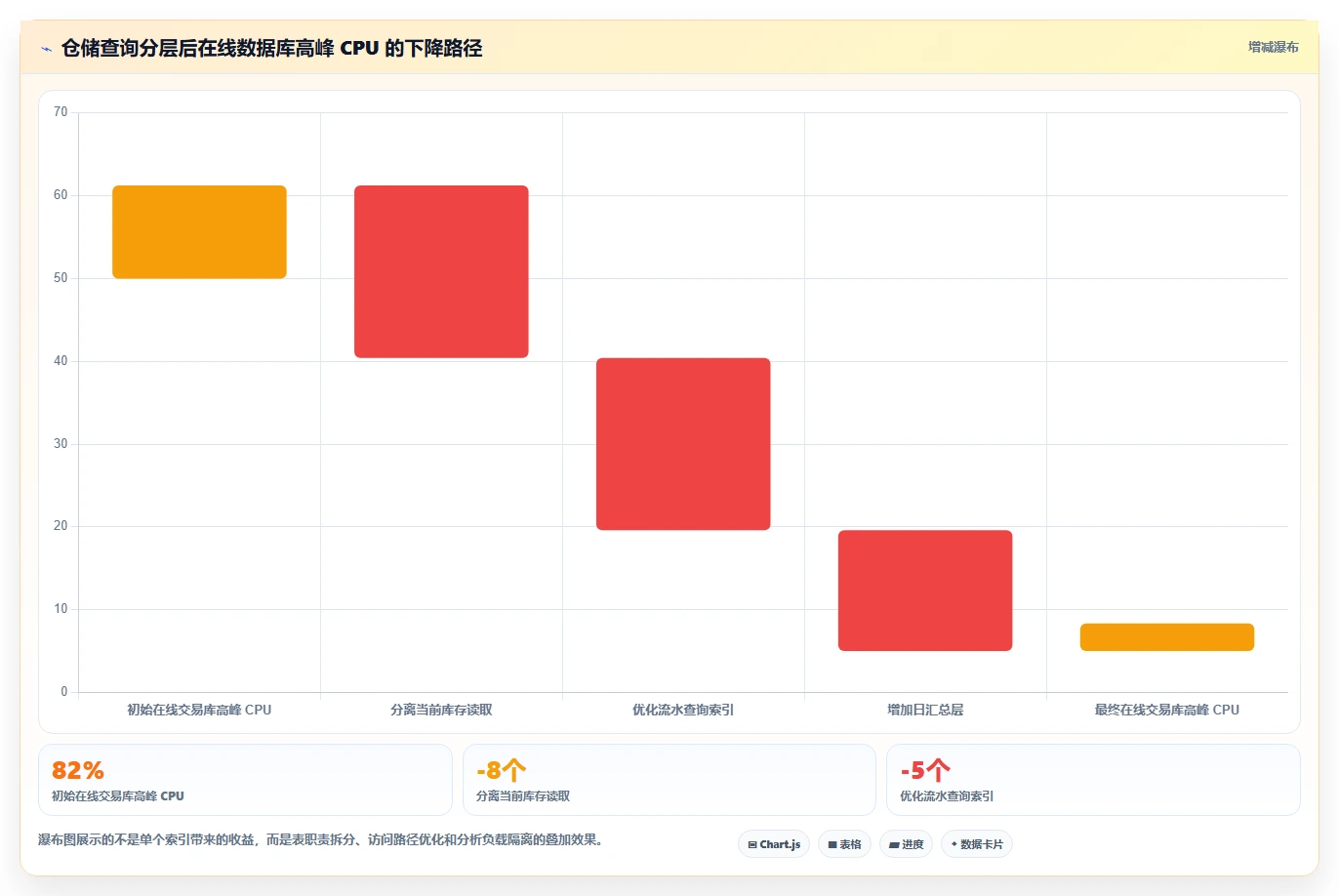This screenshot has width=1339, height=896.
Task: Click axis label 初始在线交易库高峰 CPU
Action: pyautogui.click(x=199, y=710)
